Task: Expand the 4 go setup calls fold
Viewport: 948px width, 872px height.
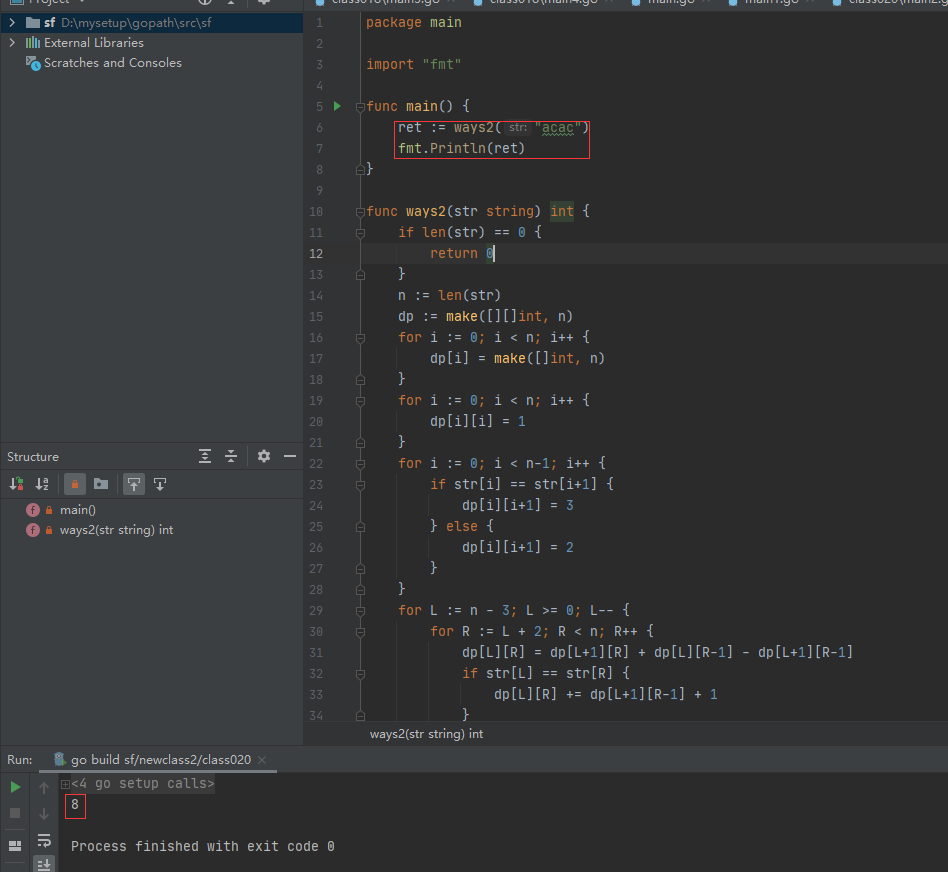Action: pyautogui.click(x=65, y=784)
